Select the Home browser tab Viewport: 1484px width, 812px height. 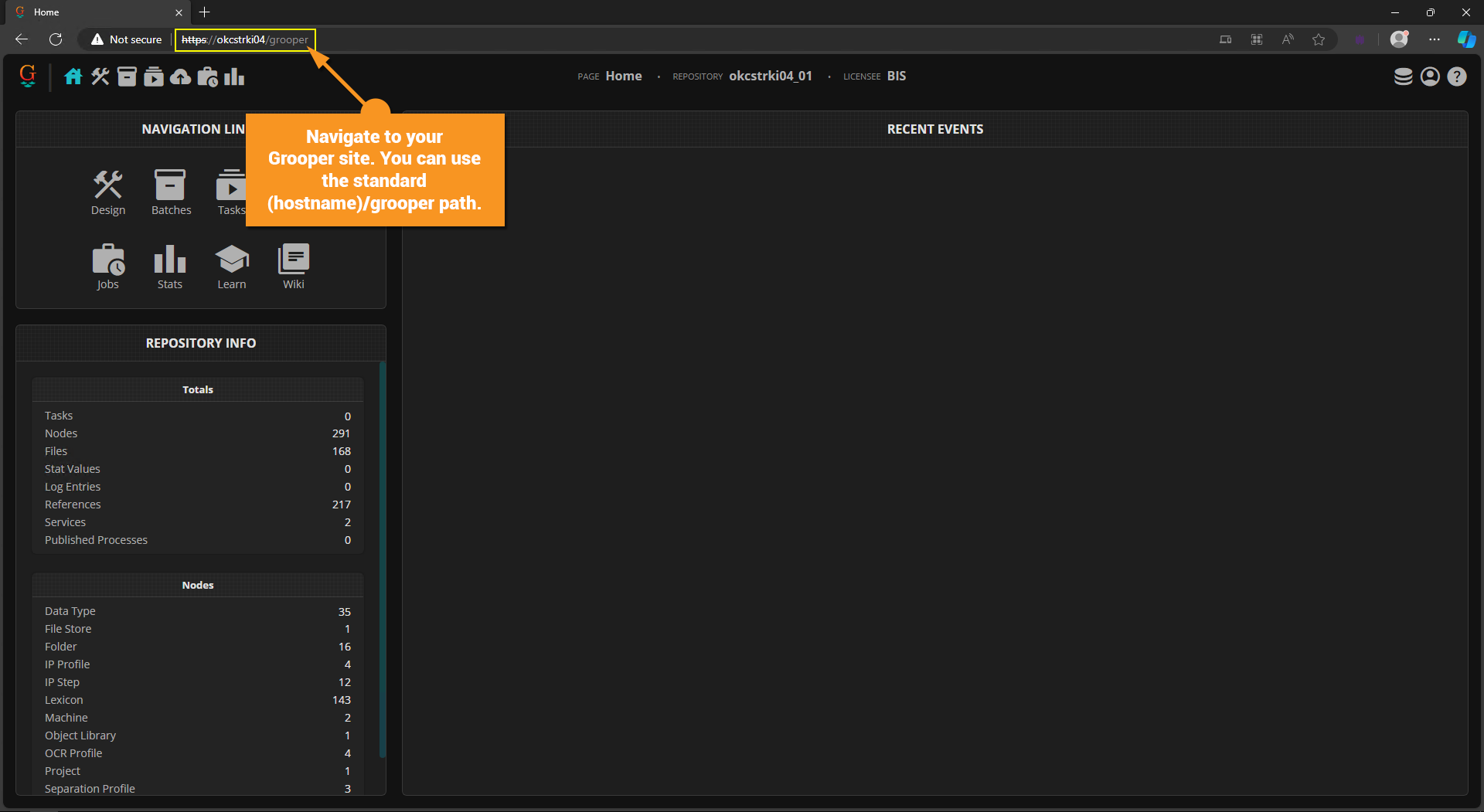[97, 12]
